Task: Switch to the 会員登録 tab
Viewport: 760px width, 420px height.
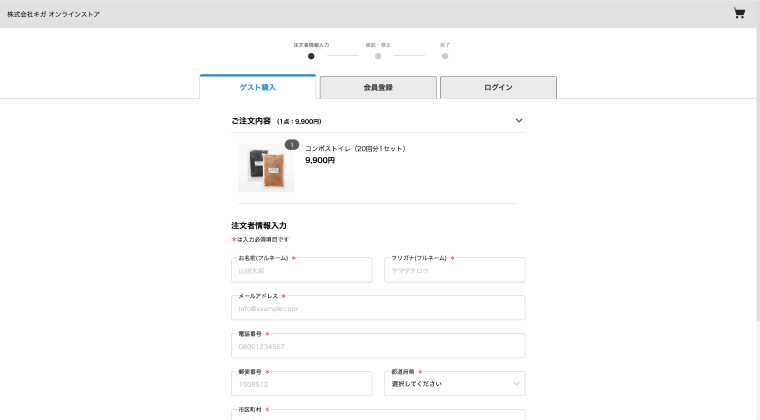Action: click(x=378, y=87)
